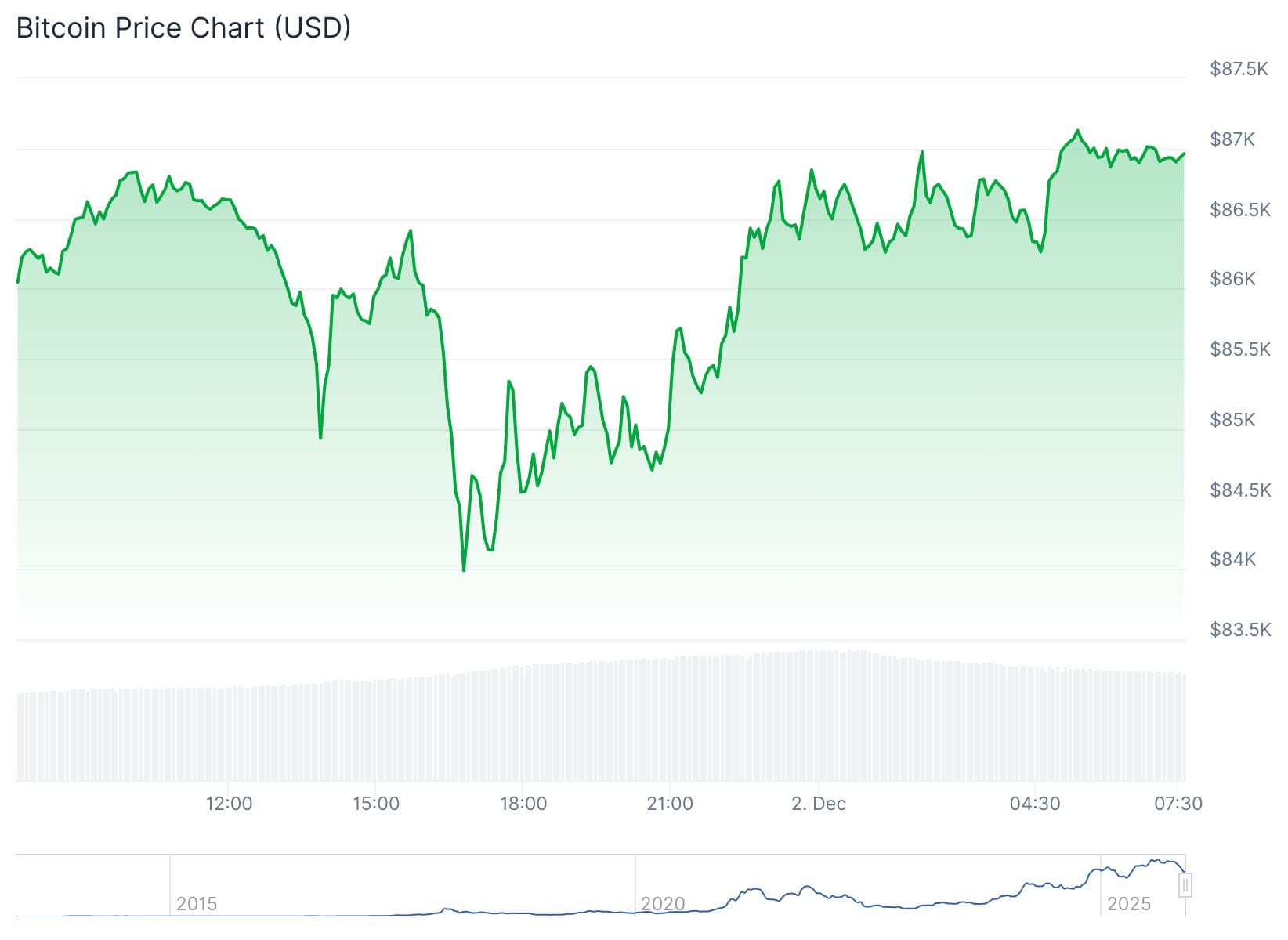
Task: Select the $86K price axis label
Action: click(x=1232, y=279)
